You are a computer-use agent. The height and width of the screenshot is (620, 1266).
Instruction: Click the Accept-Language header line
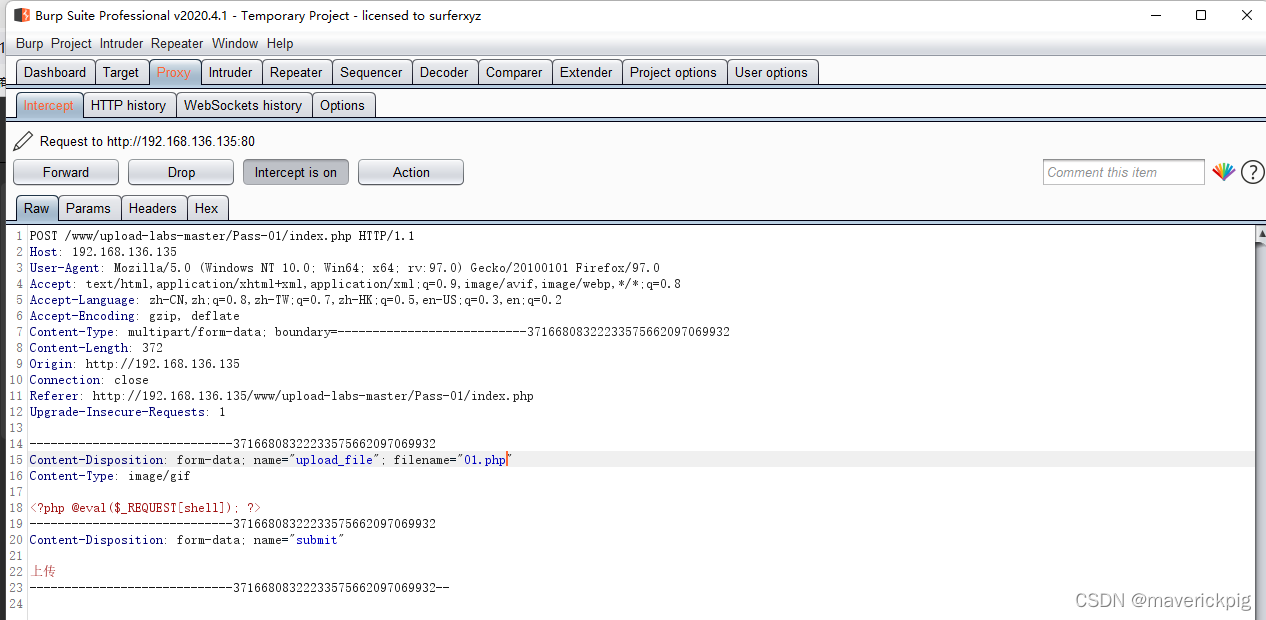click(x=296, y=300)
